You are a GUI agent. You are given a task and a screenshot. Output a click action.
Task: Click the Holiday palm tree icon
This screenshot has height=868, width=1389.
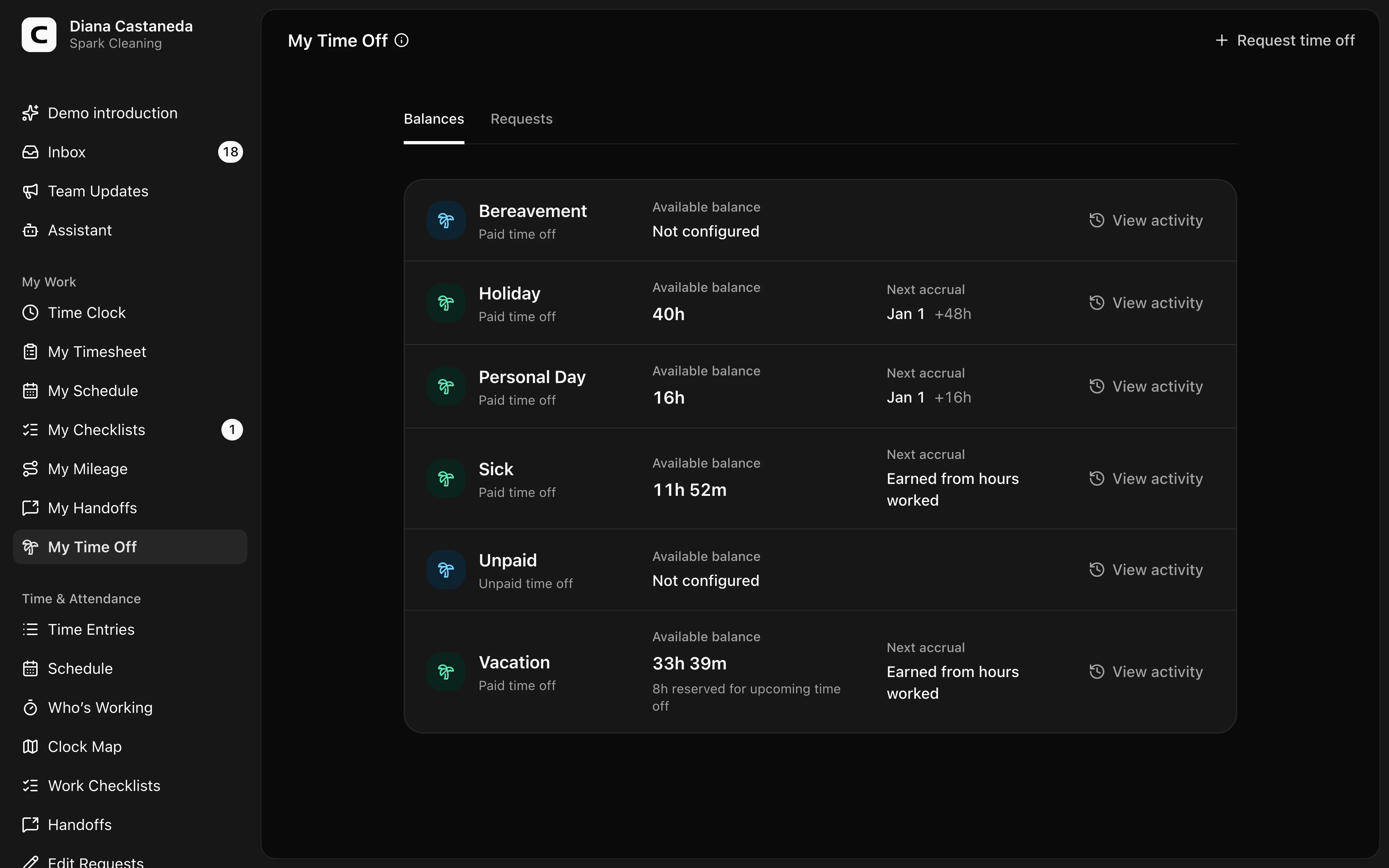(446, 303)
